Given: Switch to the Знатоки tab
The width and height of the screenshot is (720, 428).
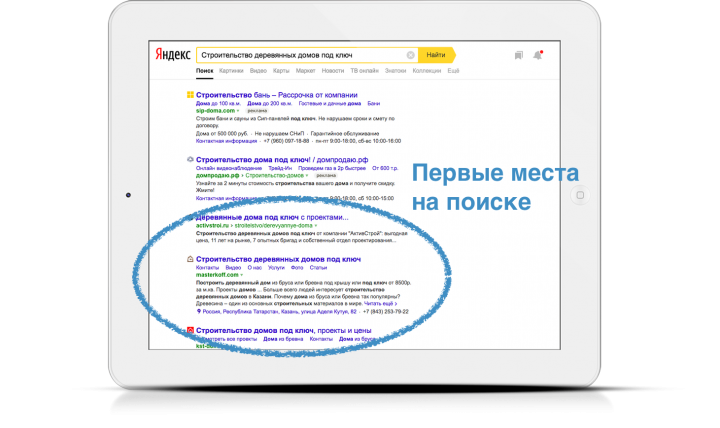Looking at the screenshot, I should [395, 71].
